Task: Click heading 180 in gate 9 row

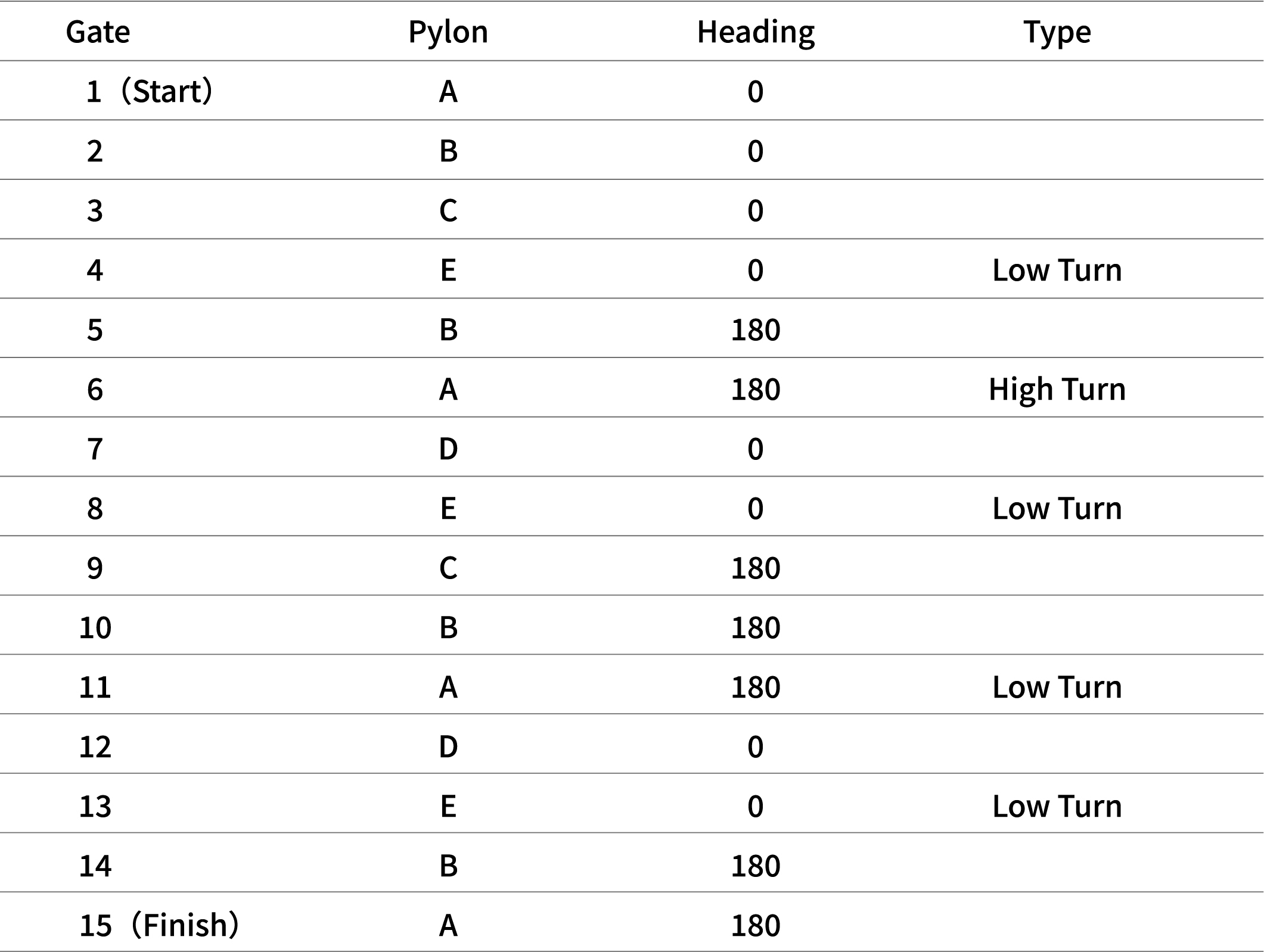Action: (756, 568)
